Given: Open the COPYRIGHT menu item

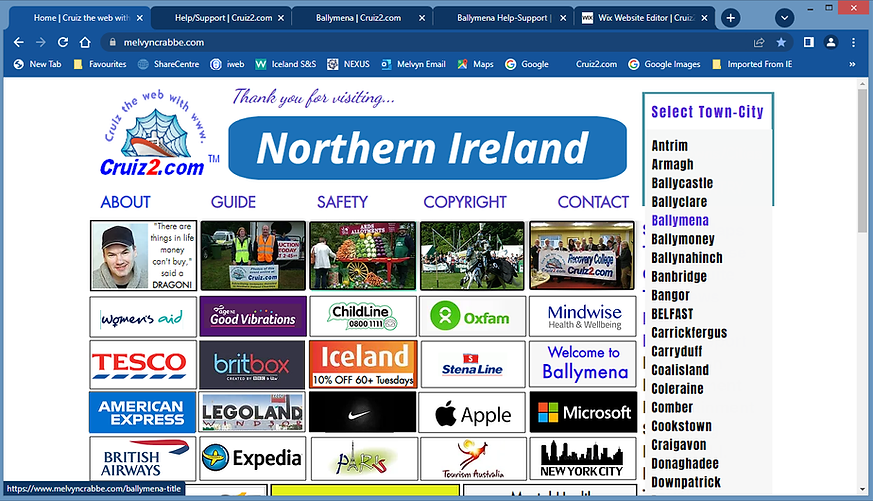Looking at the screenshot, I should tap(465, 202).
